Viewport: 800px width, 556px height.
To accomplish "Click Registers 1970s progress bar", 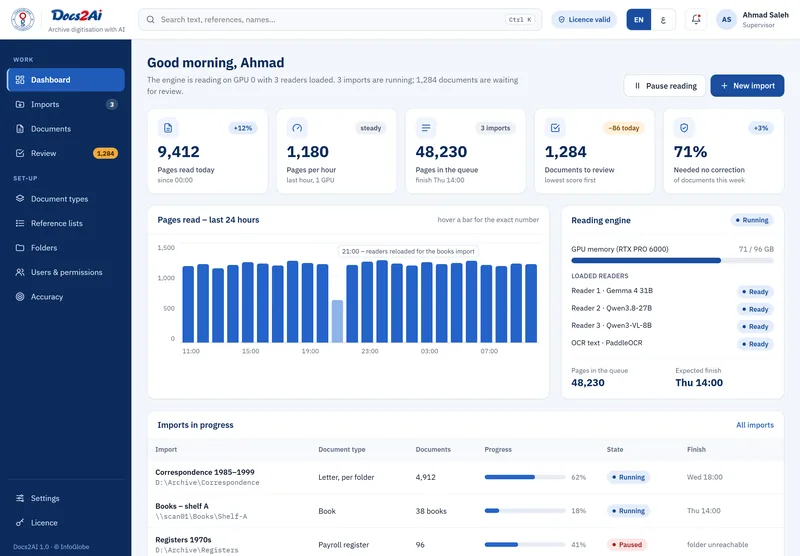I will click(x=525, y=544).
